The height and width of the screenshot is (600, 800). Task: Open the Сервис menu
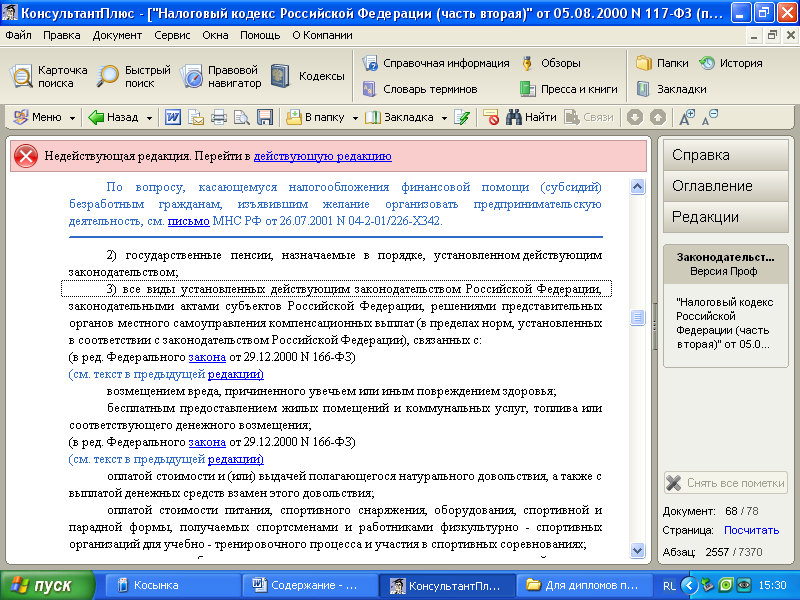[x=172, y=35]
